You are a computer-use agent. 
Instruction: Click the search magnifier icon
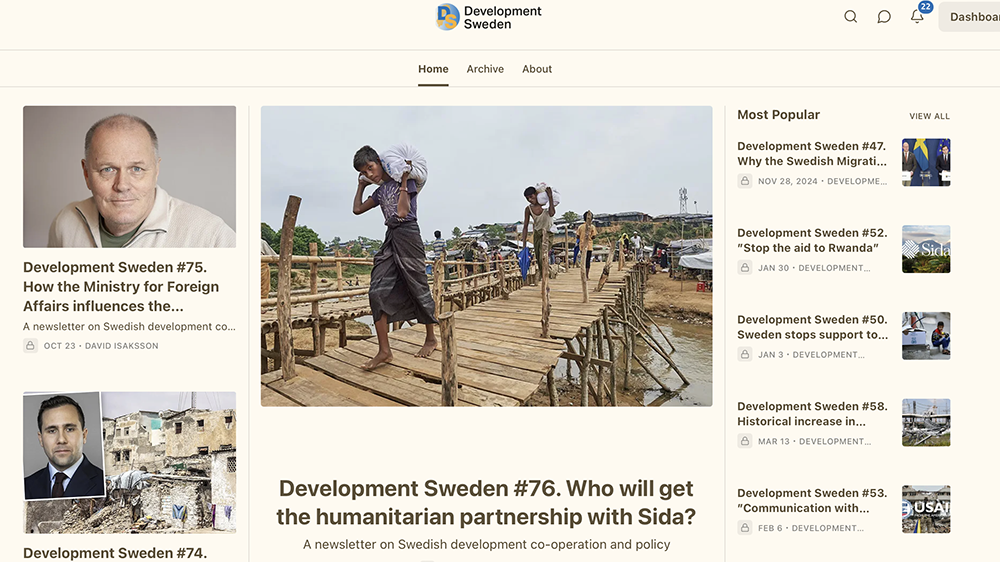[x=850, y=17]
